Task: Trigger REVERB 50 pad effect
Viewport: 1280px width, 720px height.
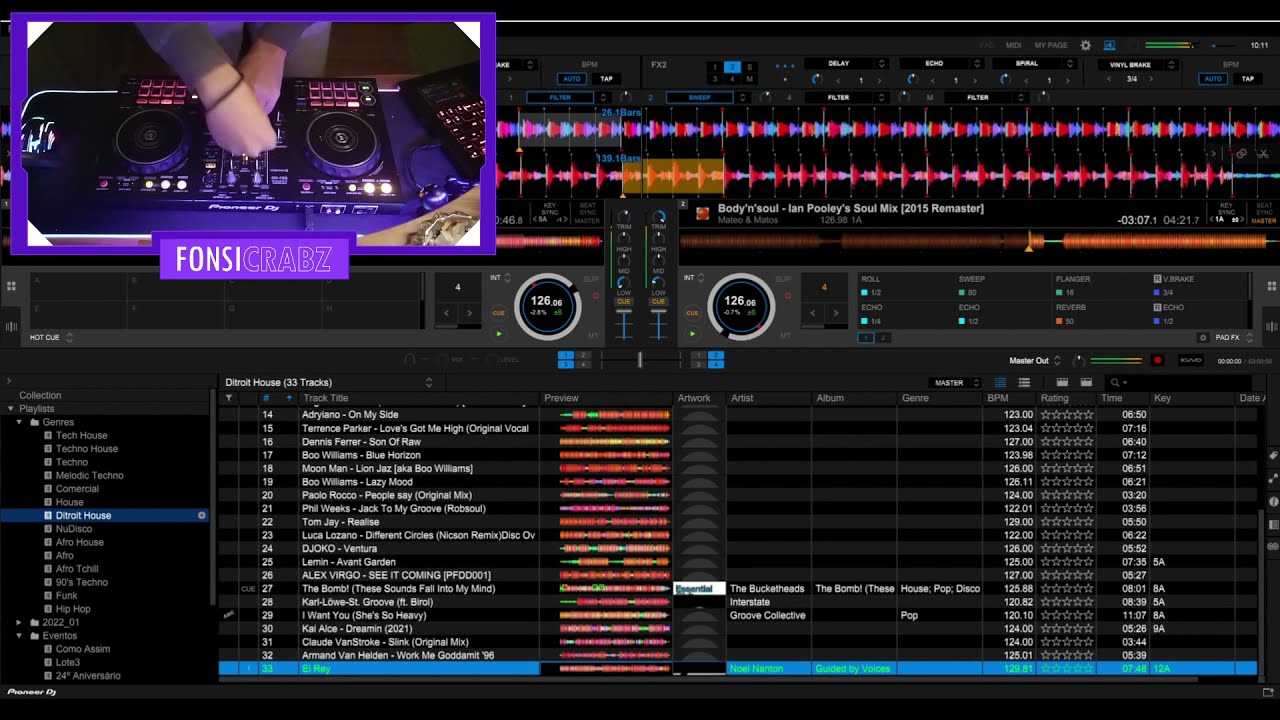Action: [1100, 314]
